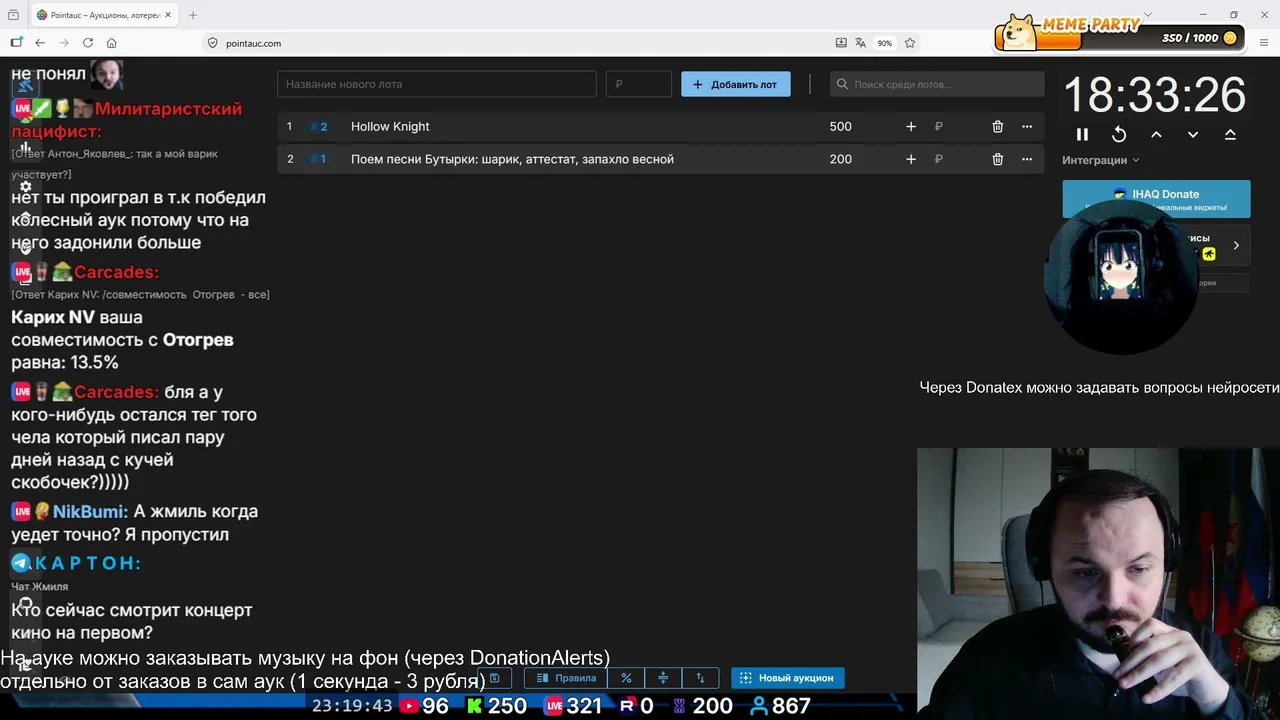Start a Новый аукцион
Viewport: 1280px width, 720px height.
(788, 678)
